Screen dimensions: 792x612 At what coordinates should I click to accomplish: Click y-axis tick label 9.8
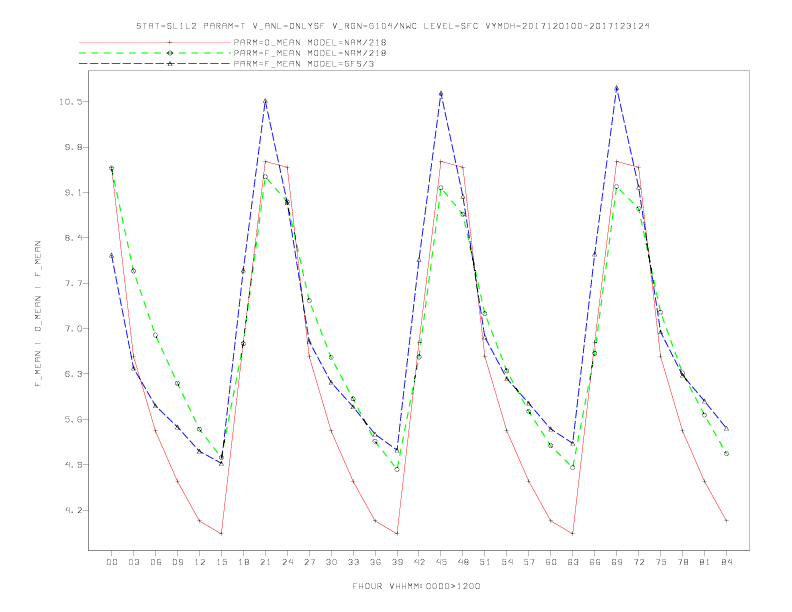[x=73, y=147]
